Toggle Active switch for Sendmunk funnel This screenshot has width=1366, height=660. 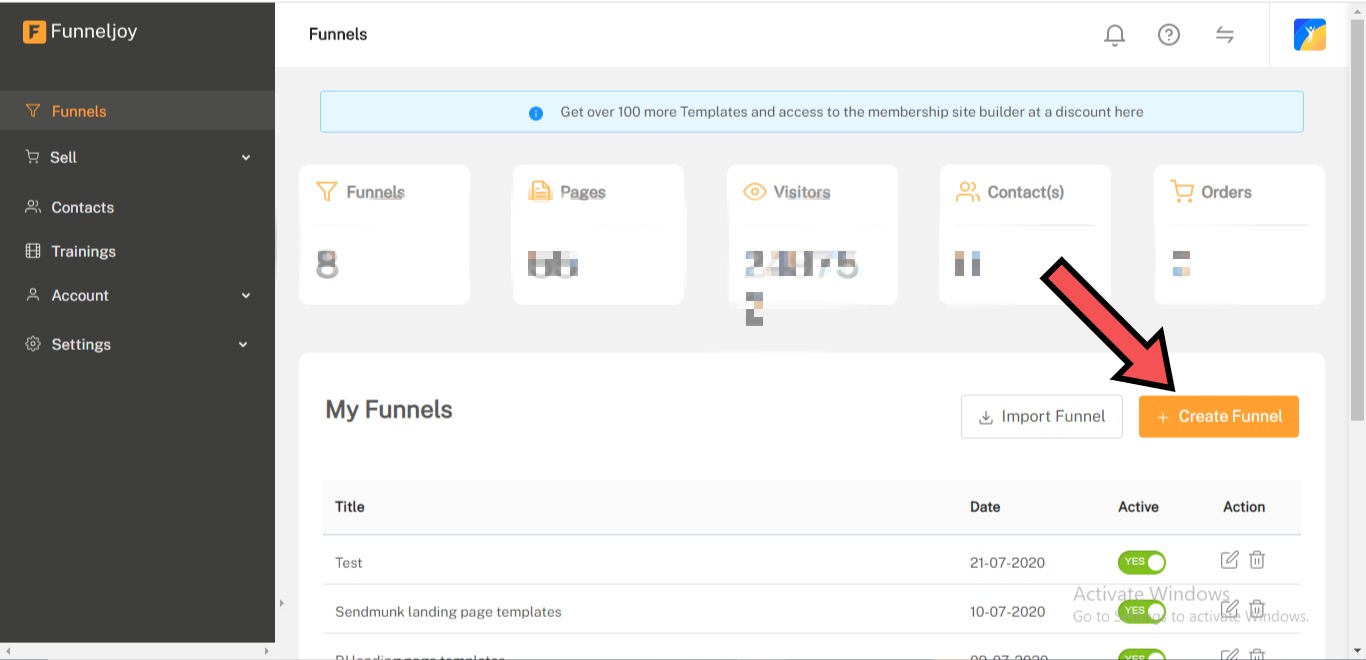1142,611
